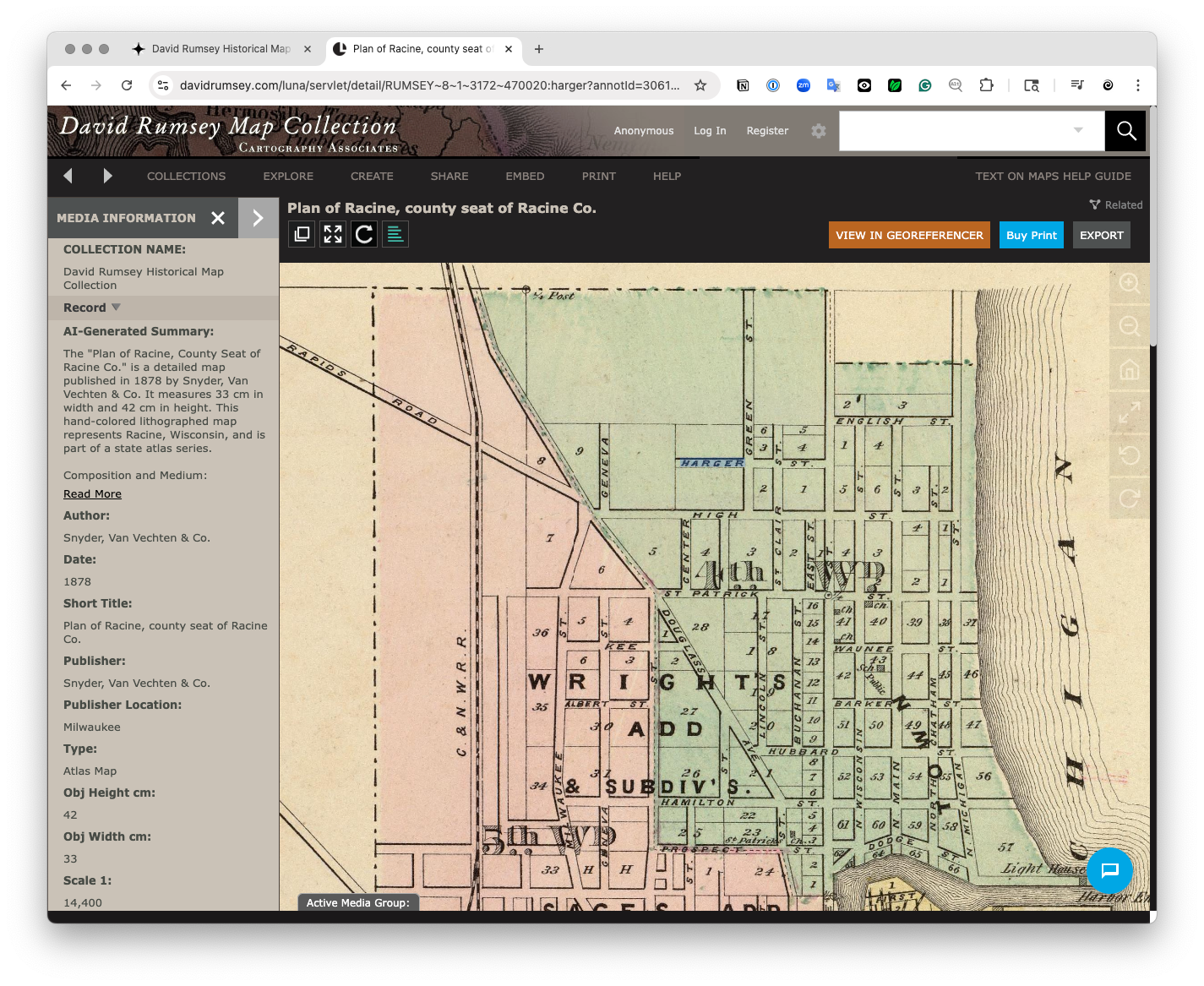This screenshot has height=986, width=1204.
Task: Open the view-in-new-window icon
Action: point(302,234)
